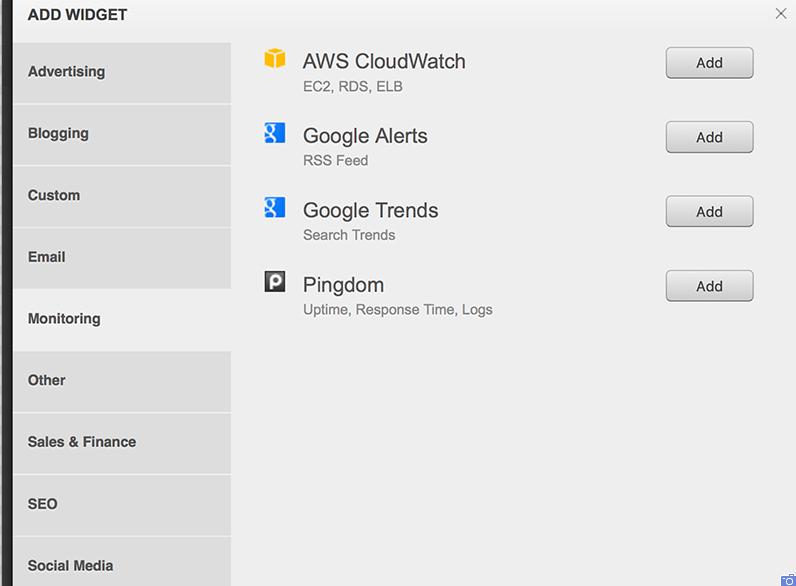Screen dimensions: 796x586
Task: Open the Other category
Action: (122, 381)
